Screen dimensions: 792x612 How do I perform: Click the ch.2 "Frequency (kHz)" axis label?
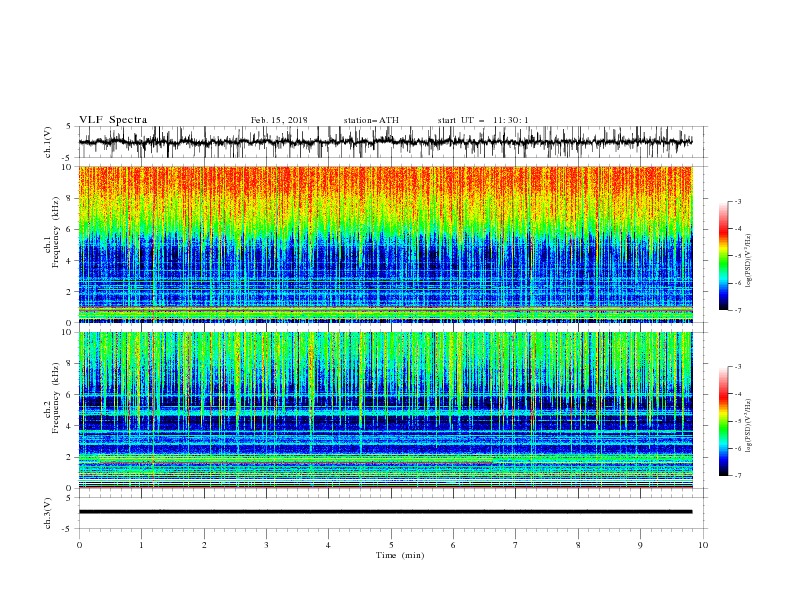[x=55, y=398]
